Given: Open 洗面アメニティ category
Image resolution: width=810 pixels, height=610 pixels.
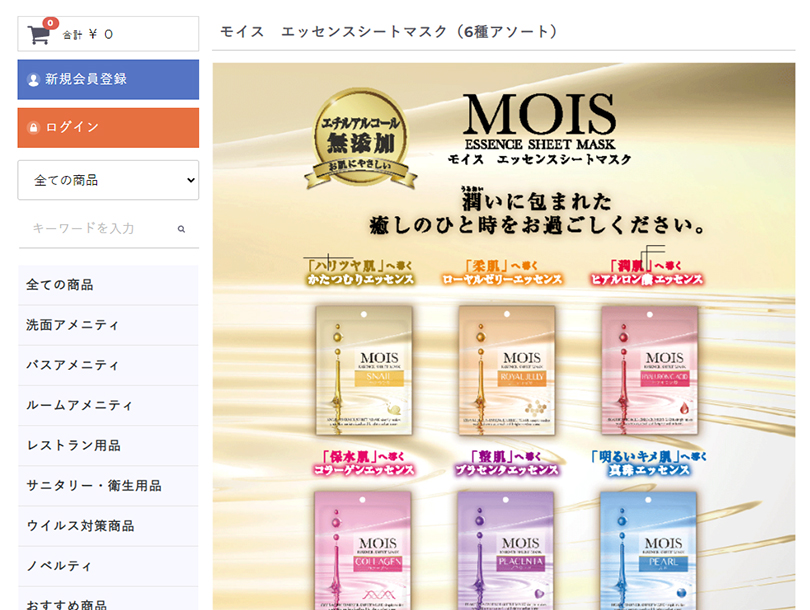Looking at the screenshot, I should (x=108, y=325).
